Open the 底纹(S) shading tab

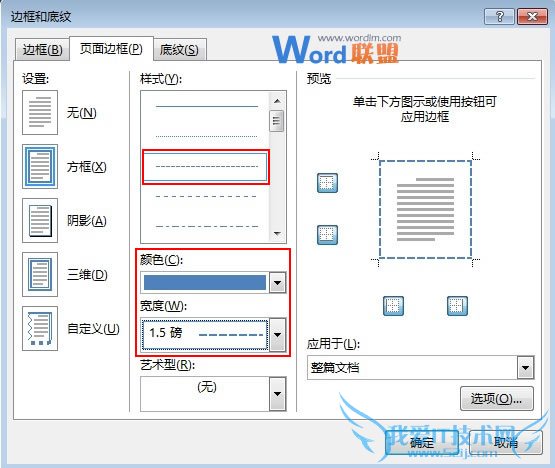coord(179,50)
